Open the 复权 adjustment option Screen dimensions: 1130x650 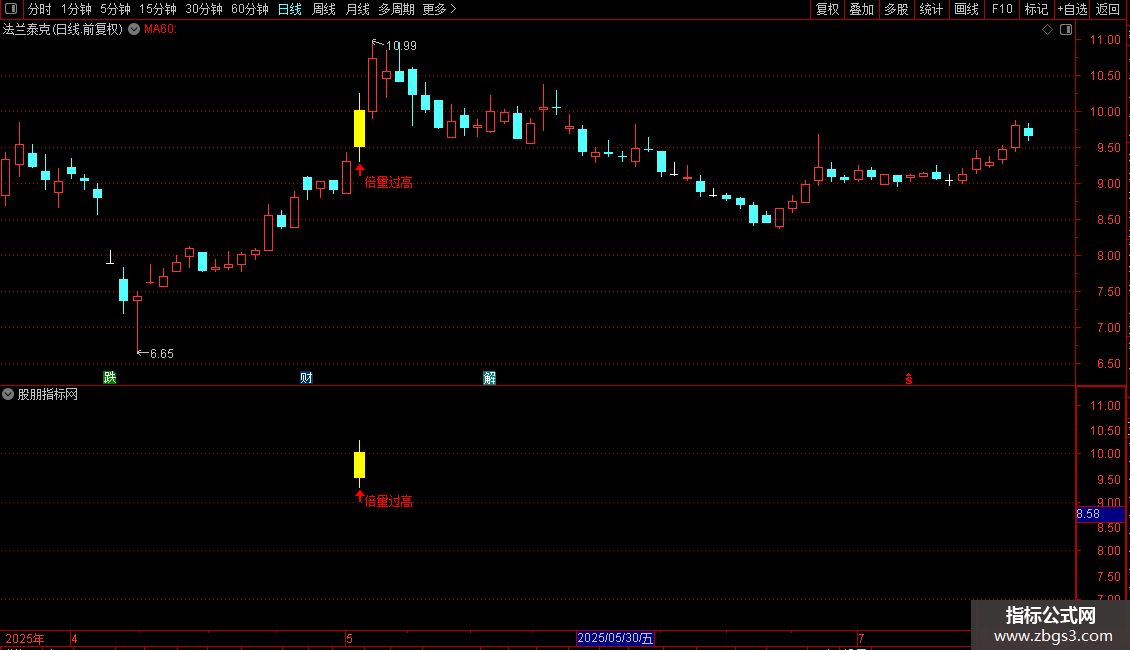pyautogui.click(x=827, y=9)
